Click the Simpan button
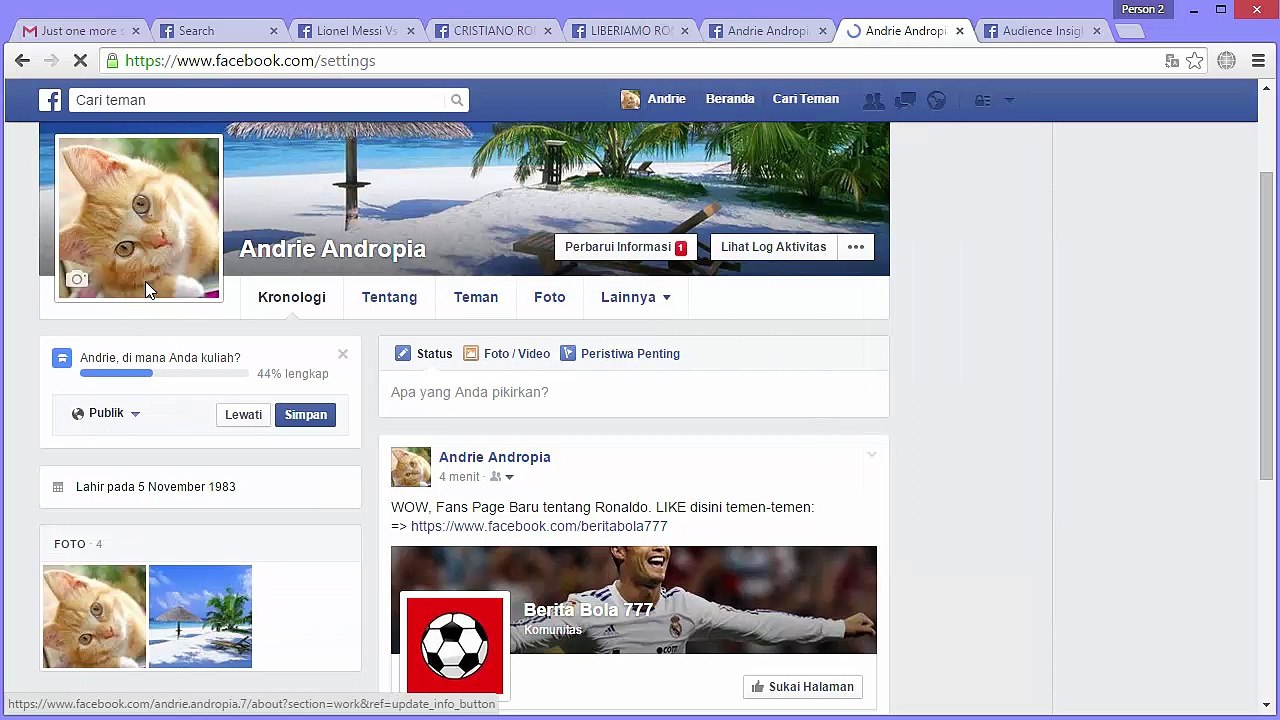 pyautogui.click(x=306, y=414)
